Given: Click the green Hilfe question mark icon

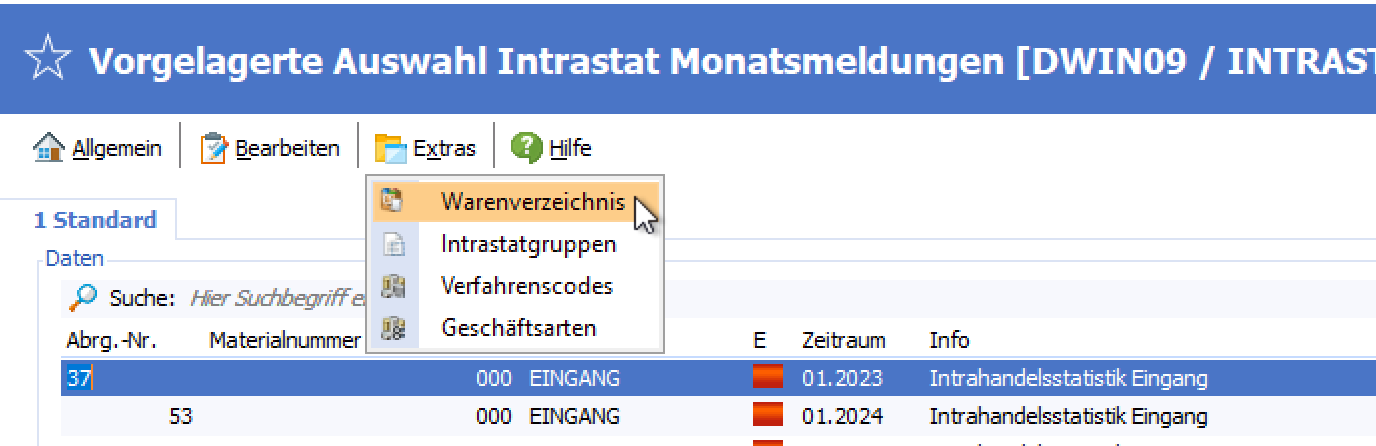Looking at the screenshot, I should pyautogui.click(x=526, y=148).
